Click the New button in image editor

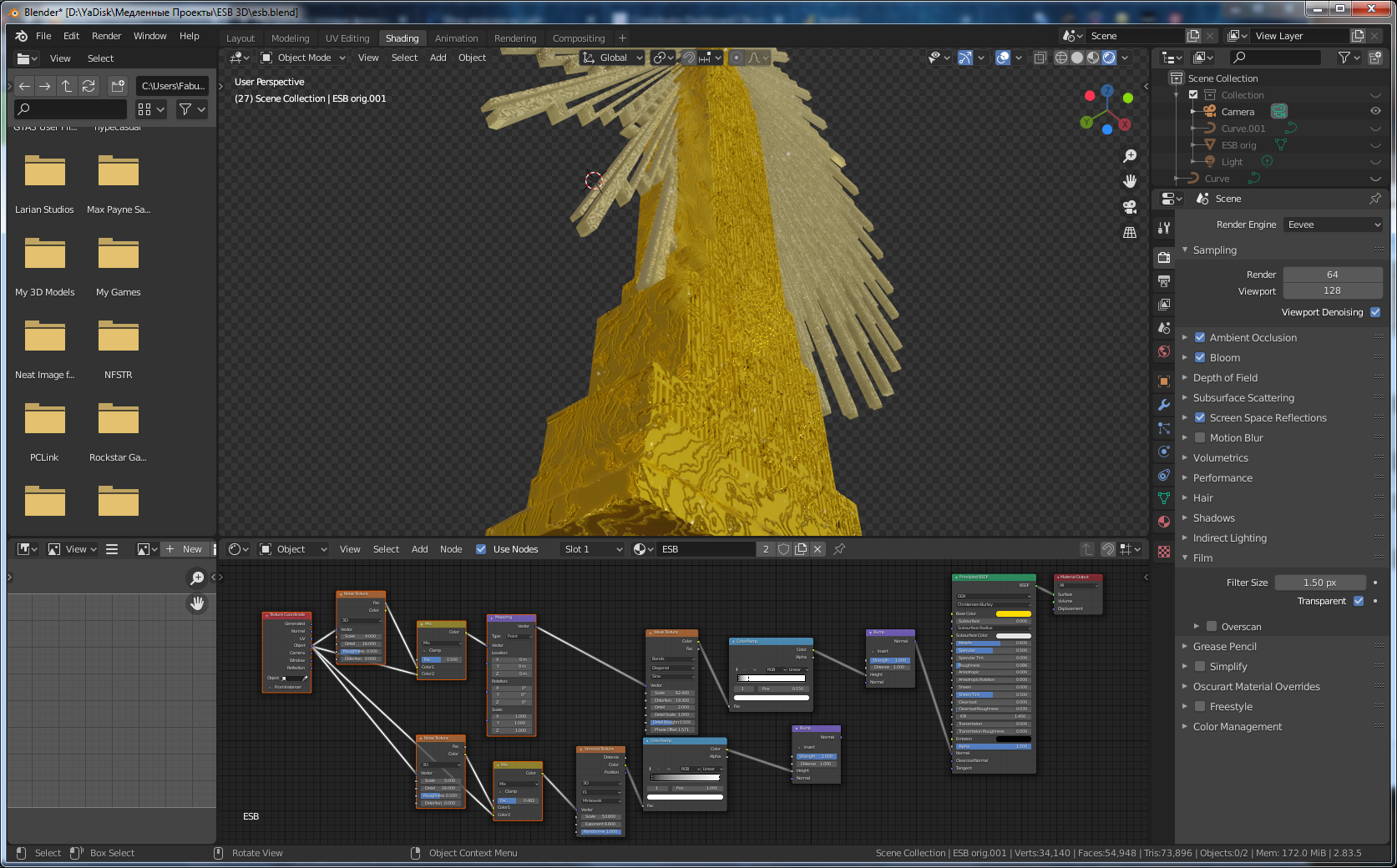(x=185, y=549)
